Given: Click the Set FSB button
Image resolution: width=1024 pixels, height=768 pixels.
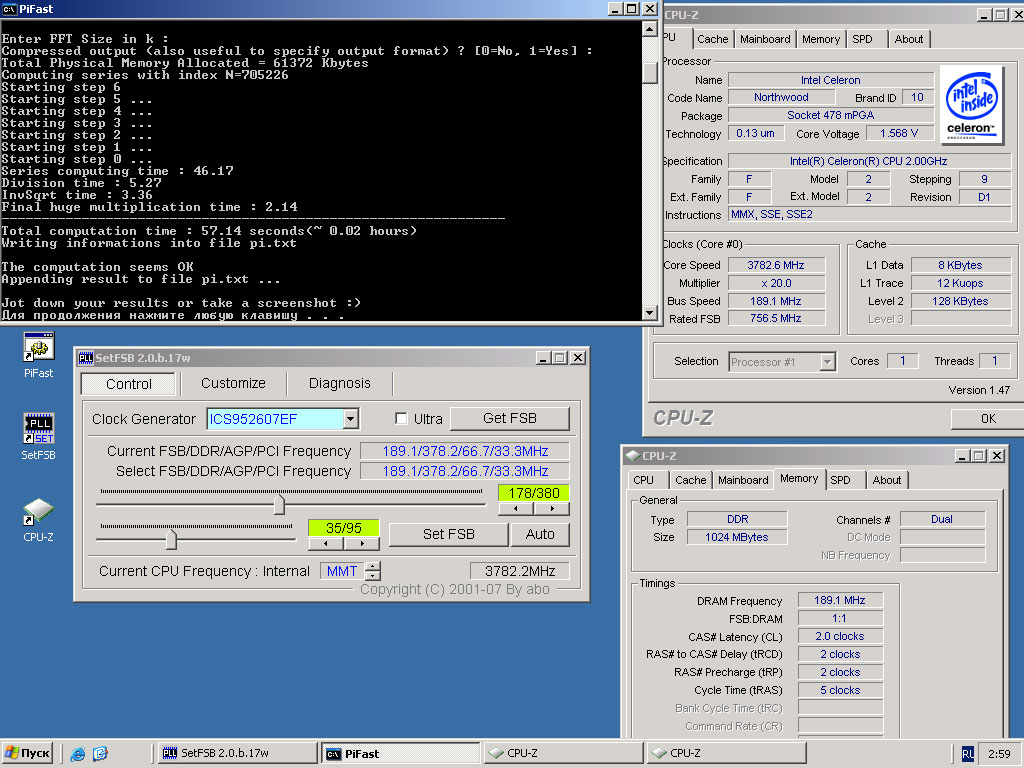Looking at the screenshot, I should (x=448, y=534).
